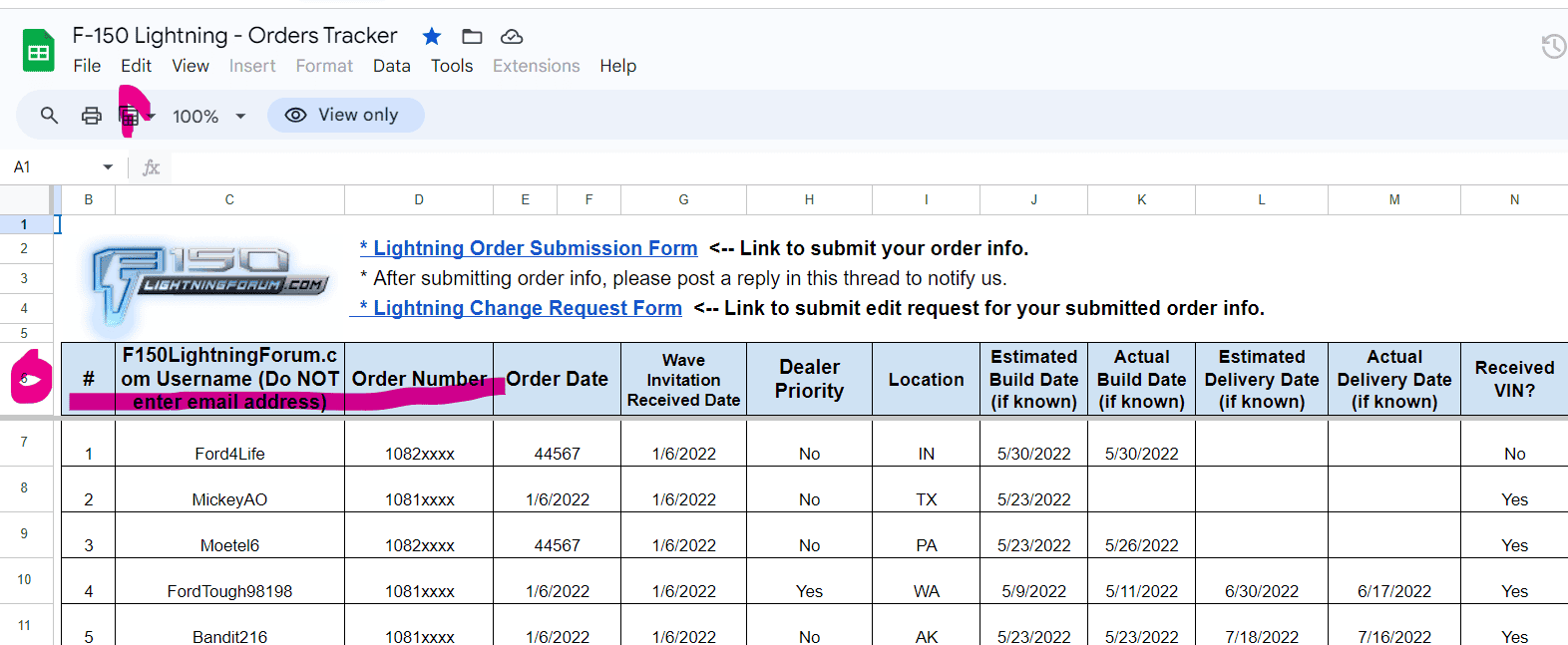Print the spreadsheet using the printer icon
The width and height of the screenshot is (1568, 645).
pyautogui.click(x=92, y=116)
